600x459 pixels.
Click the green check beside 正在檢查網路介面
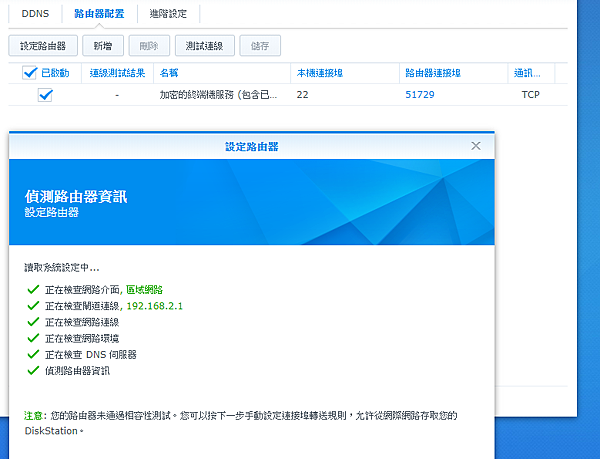[32, 289]
